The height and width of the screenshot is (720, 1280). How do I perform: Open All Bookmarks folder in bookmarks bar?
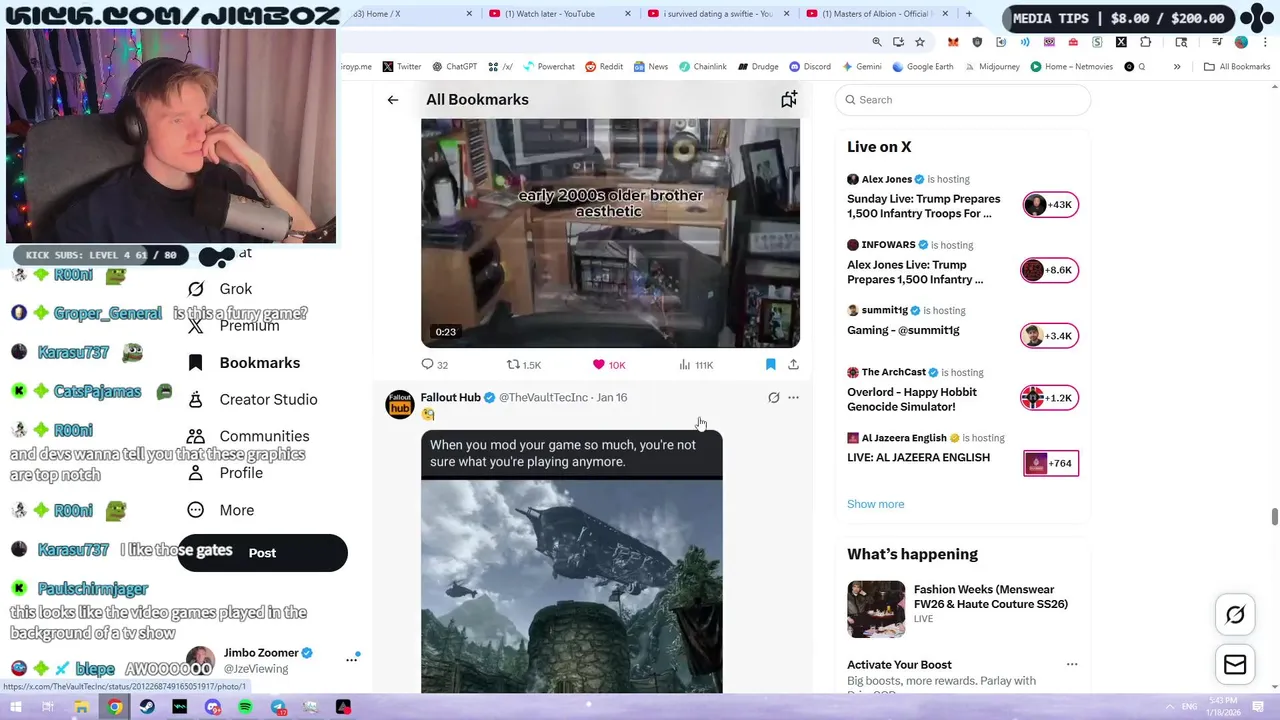pos(1237,67)
